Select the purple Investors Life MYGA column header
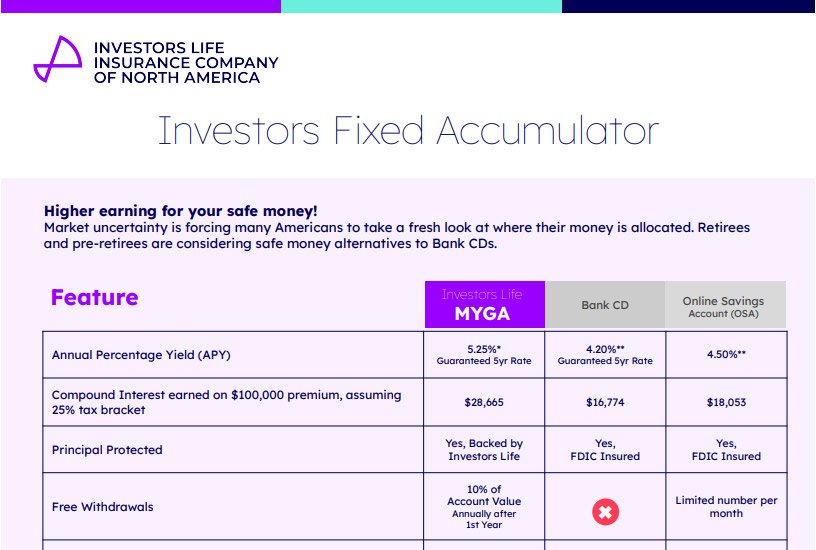Image resolution: width=816 pixels, height=550 pixels. [x=484, y=305]
